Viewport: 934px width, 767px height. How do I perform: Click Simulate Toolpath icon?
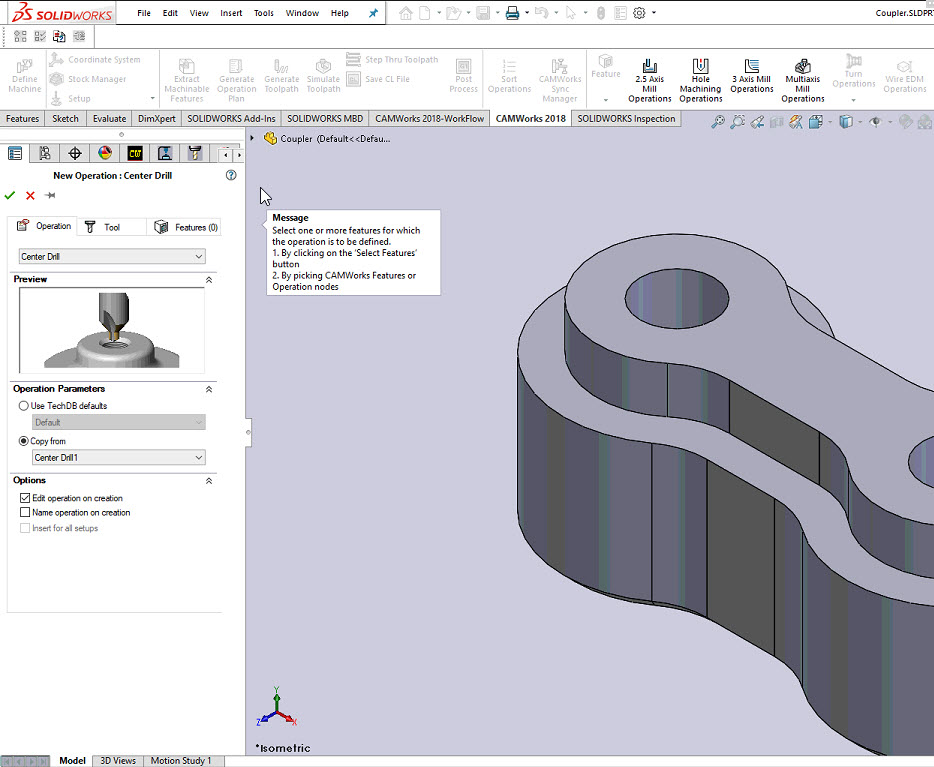[x=323, y=66]
